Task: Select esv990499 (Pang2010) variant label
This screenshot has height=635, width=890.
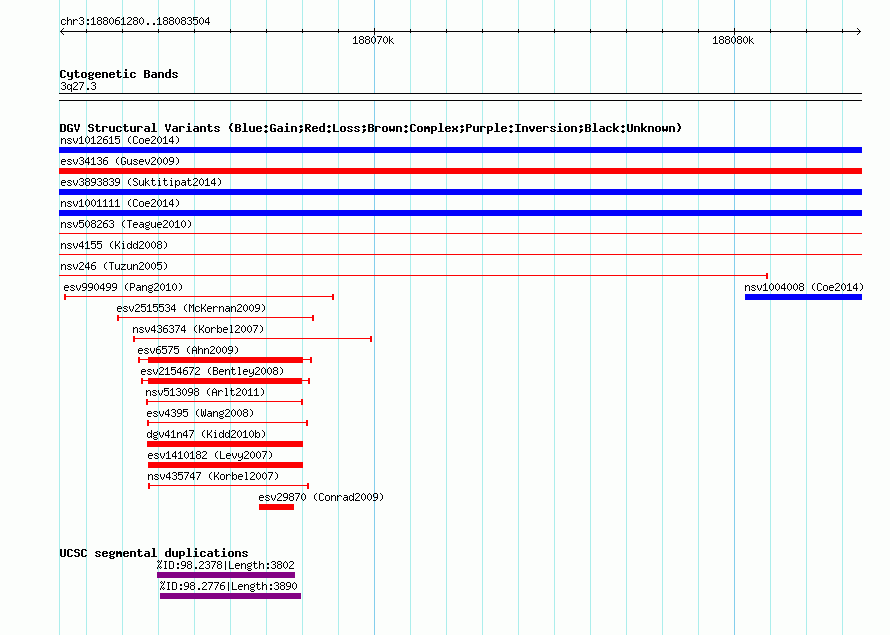Action: coord(123,287)
